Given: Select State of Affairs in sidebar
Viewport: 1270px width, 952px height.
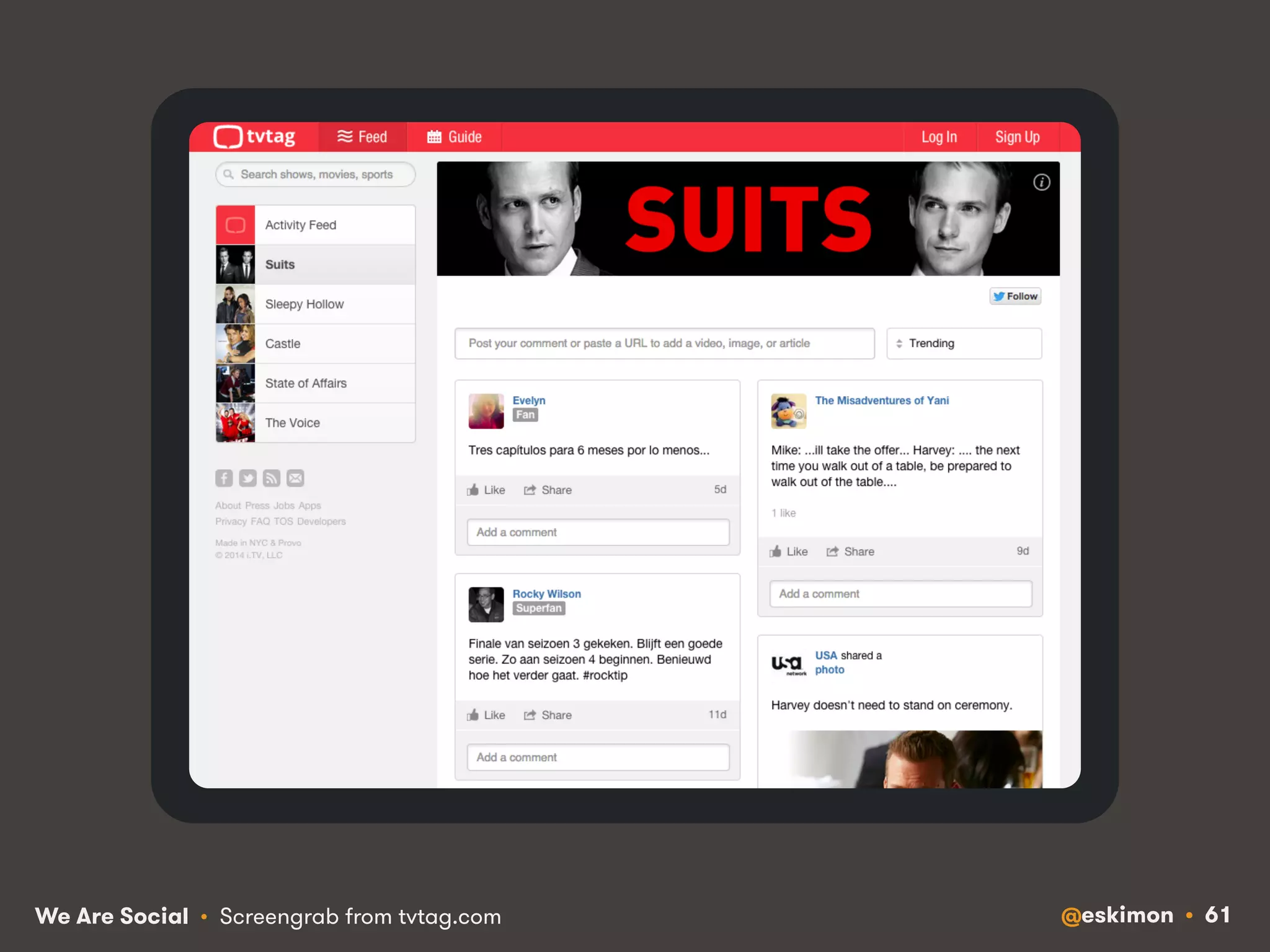Looking at the screenshot, I should [316, 384].
